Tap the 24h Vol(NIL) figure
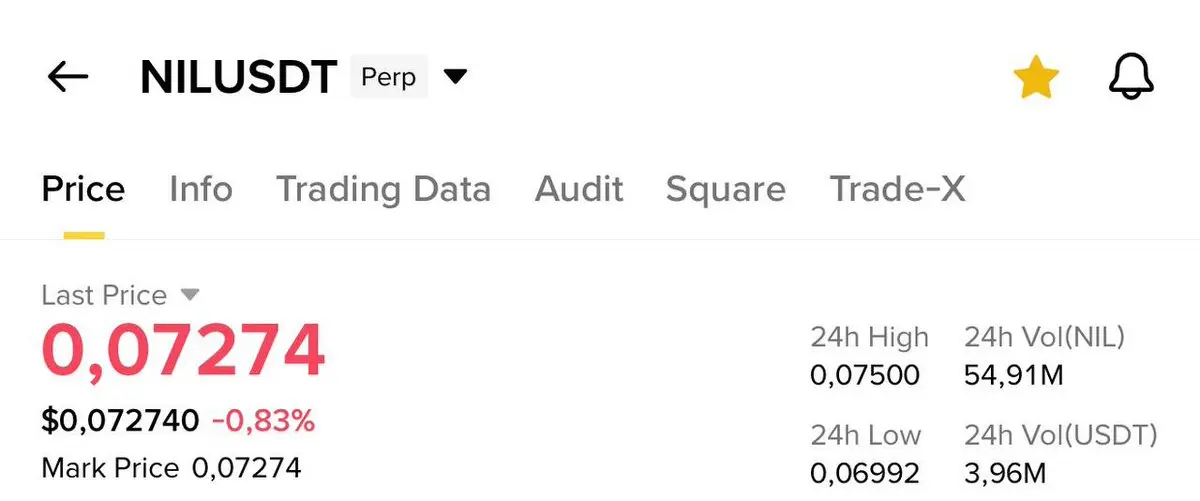Screen dimensions: 1200x501 pyautogui.click(x=1013, y=376)
